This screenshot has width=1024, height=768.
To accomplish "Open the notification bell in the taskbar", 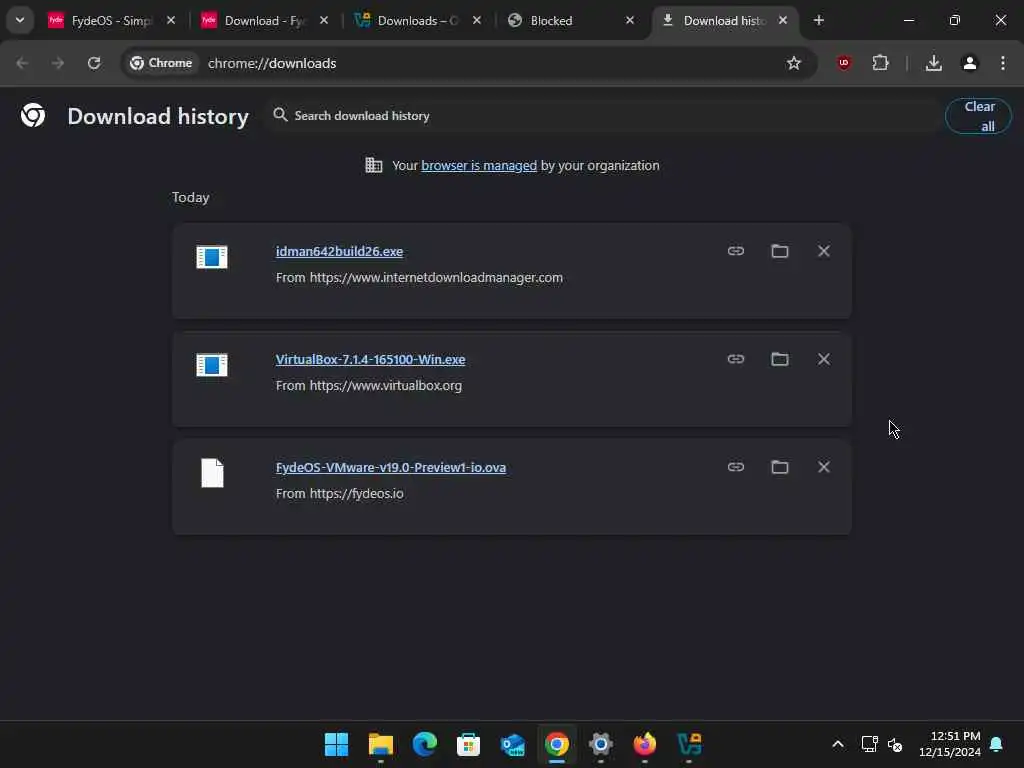I will [996, 744].
